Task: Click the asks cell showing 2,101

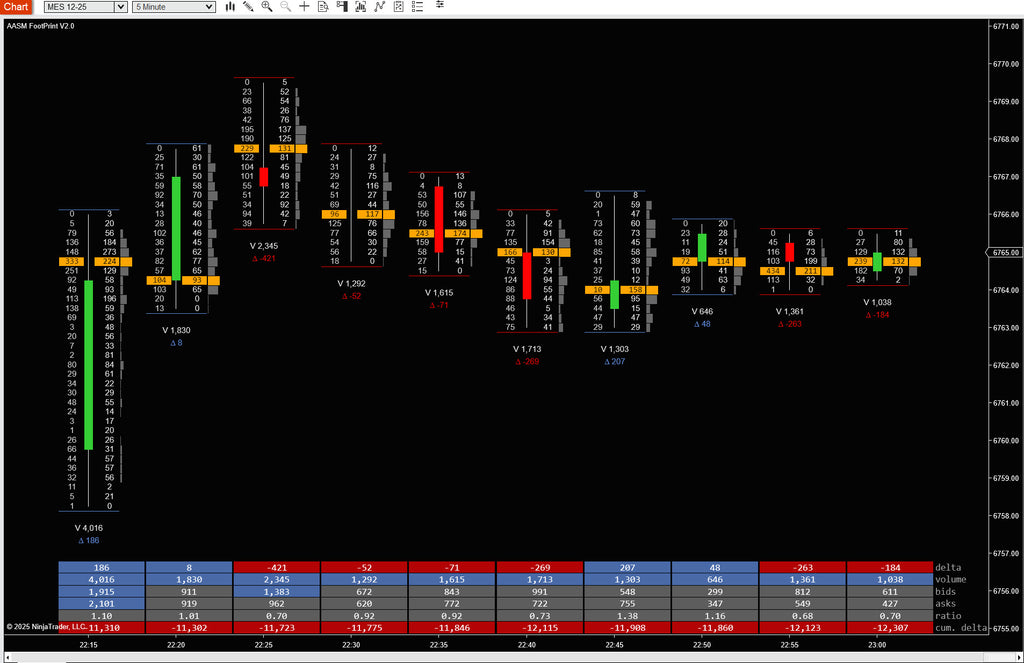Action: pyautogui.click(x=101, y=604)
